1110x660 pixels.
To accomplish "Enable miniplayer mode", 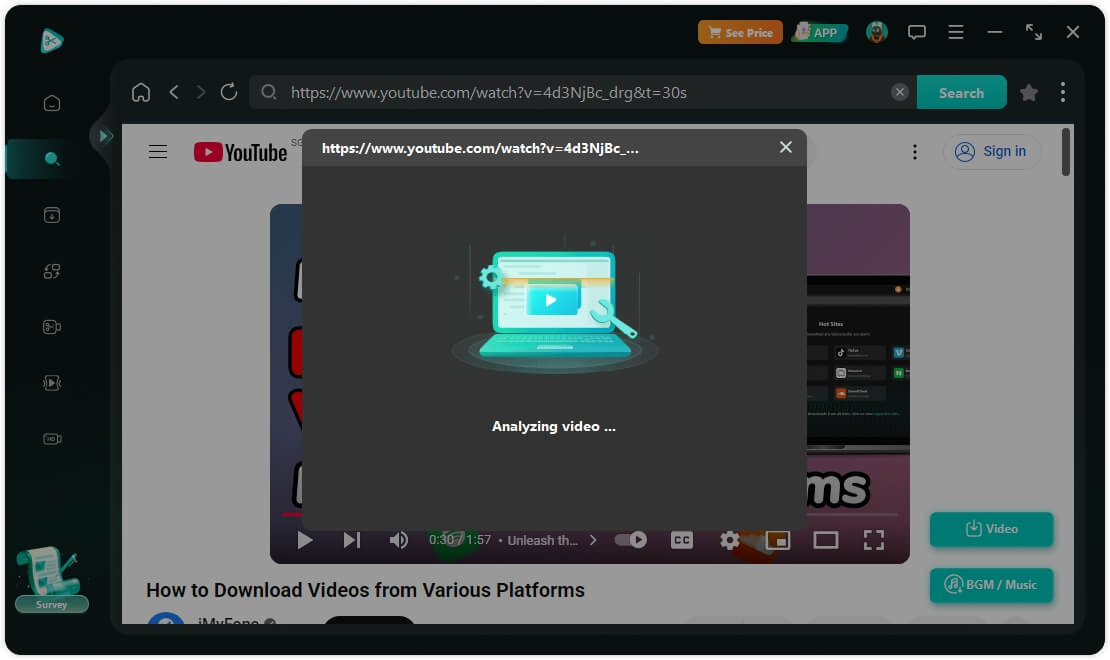I will click(x=778, y=540).
